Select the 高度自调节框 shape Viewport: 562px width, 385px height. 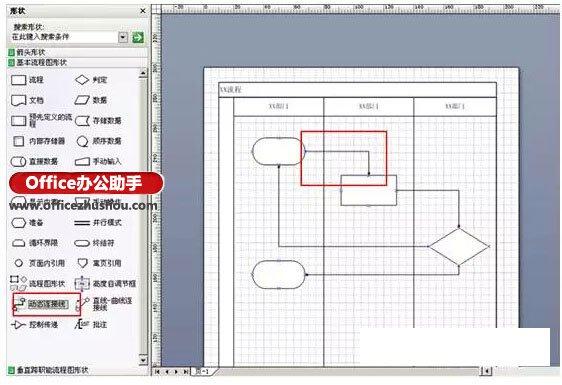coord(105,284)
